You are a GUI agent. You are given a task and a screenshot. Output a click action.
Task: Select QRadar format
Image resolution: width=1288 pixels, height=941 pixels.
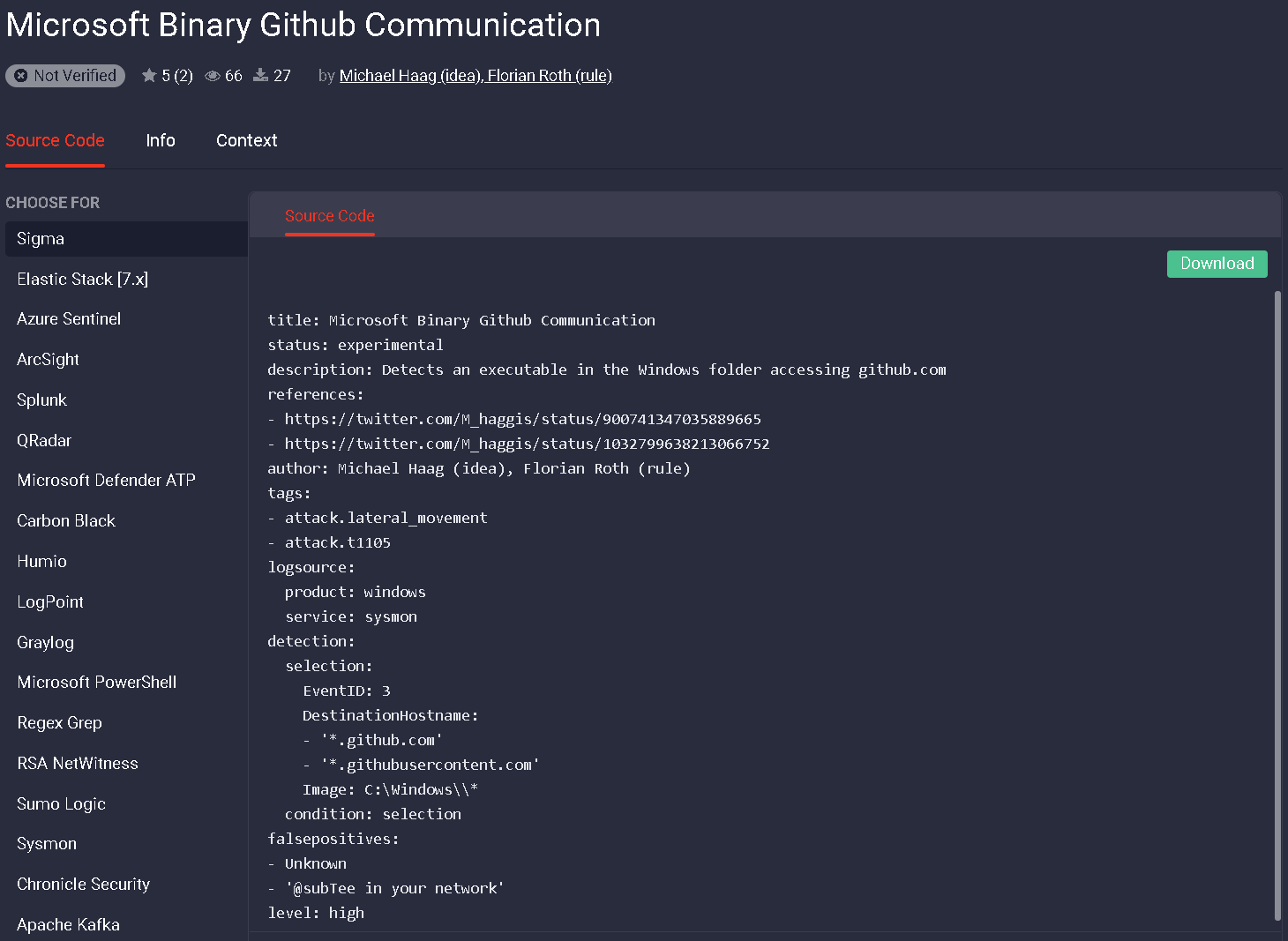[x=126, y=441]
